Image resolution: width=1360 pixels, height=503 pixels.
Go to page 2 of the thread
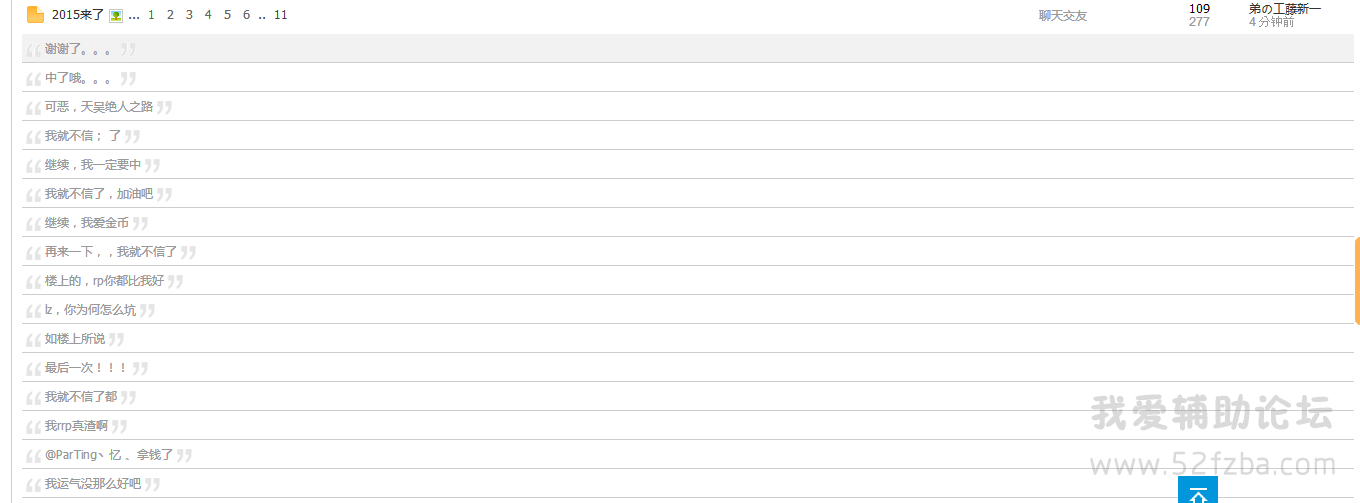(170, 15)
